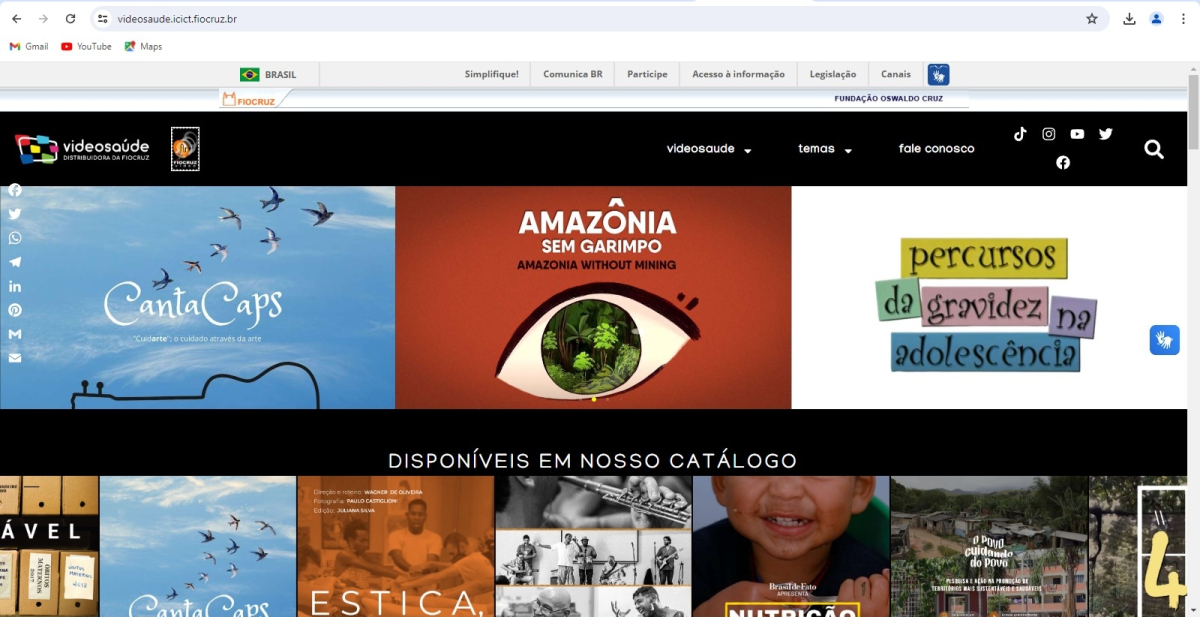The image size is (1200, 617).
Task: Click the search magnifier icon
Action: [1154, 149]
